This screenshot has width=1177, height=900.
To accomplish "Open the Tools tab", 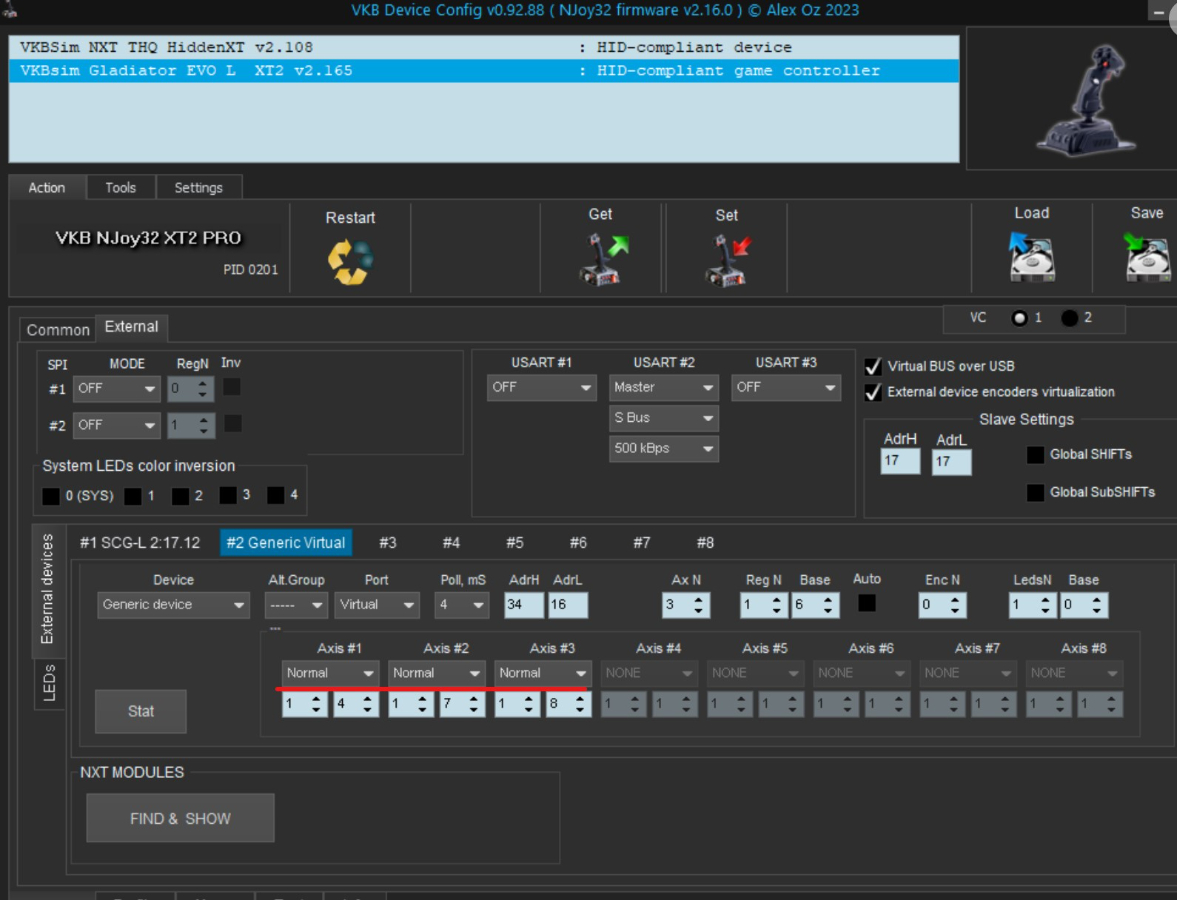I will click(120, 187).
